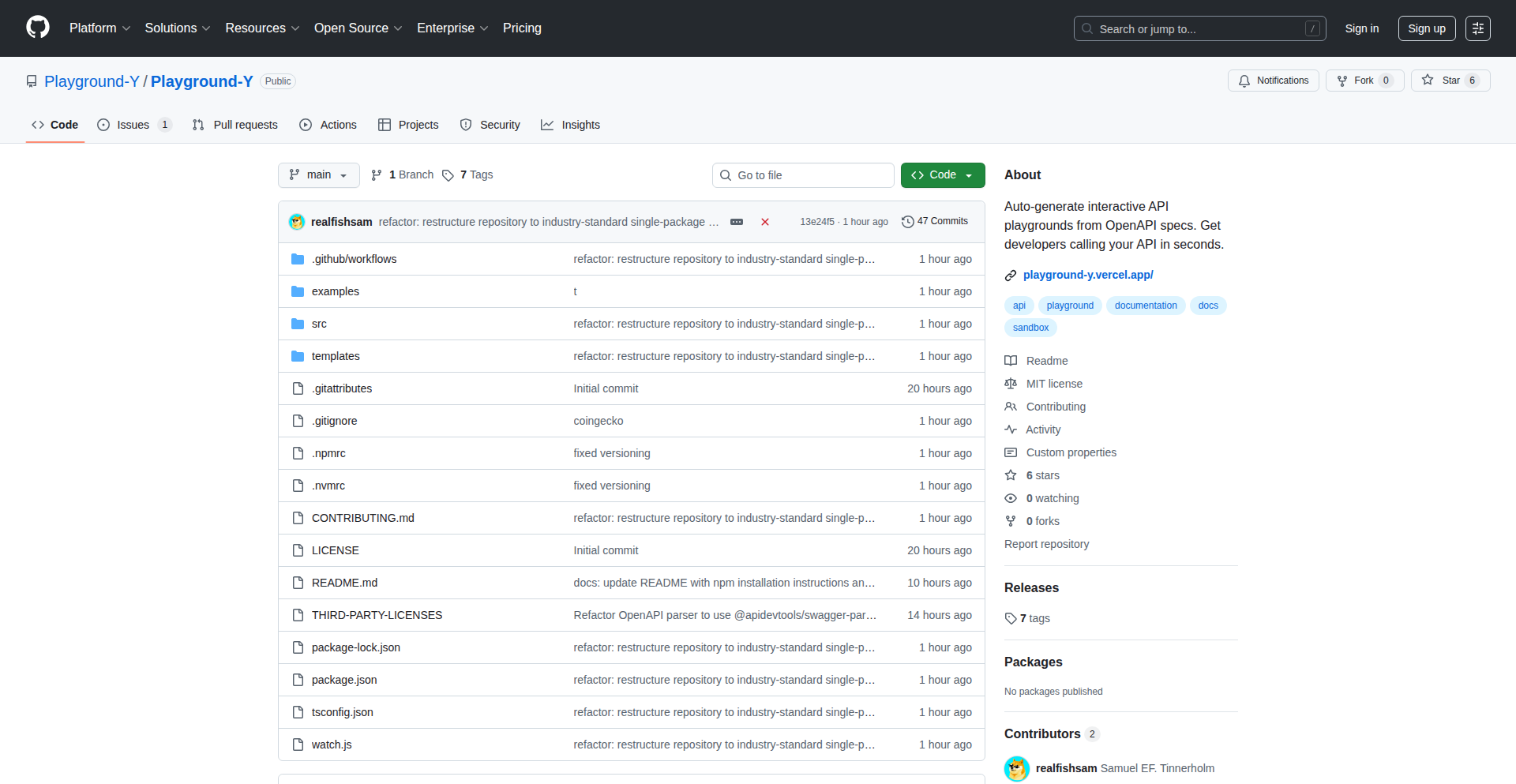The height and width of the screenshot is (784, 1516).
Task: Click the Go to file search field
Action: tap(803, 174)
